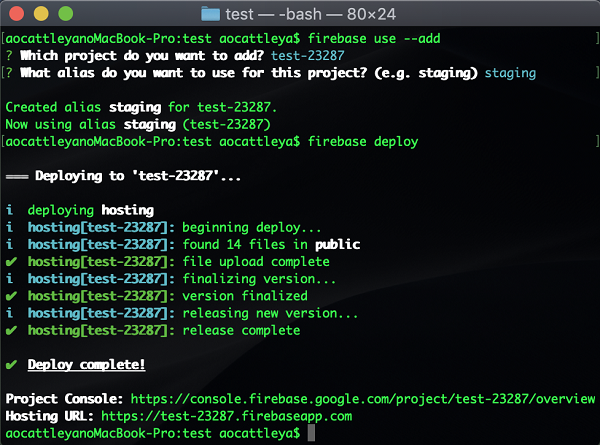
Task: Click the cyan 'staging' alias answer
Action: coord(510,73)
